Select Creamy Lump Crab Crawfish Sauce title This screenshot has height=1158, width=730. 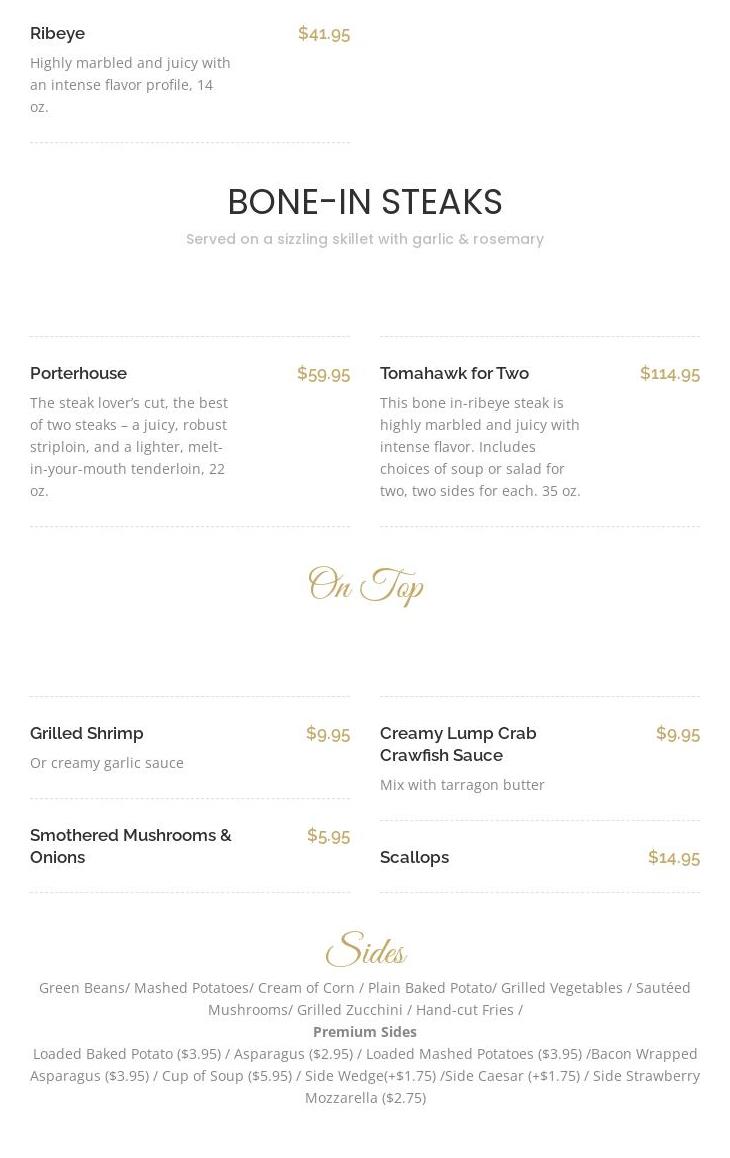[x=458, y=744]
